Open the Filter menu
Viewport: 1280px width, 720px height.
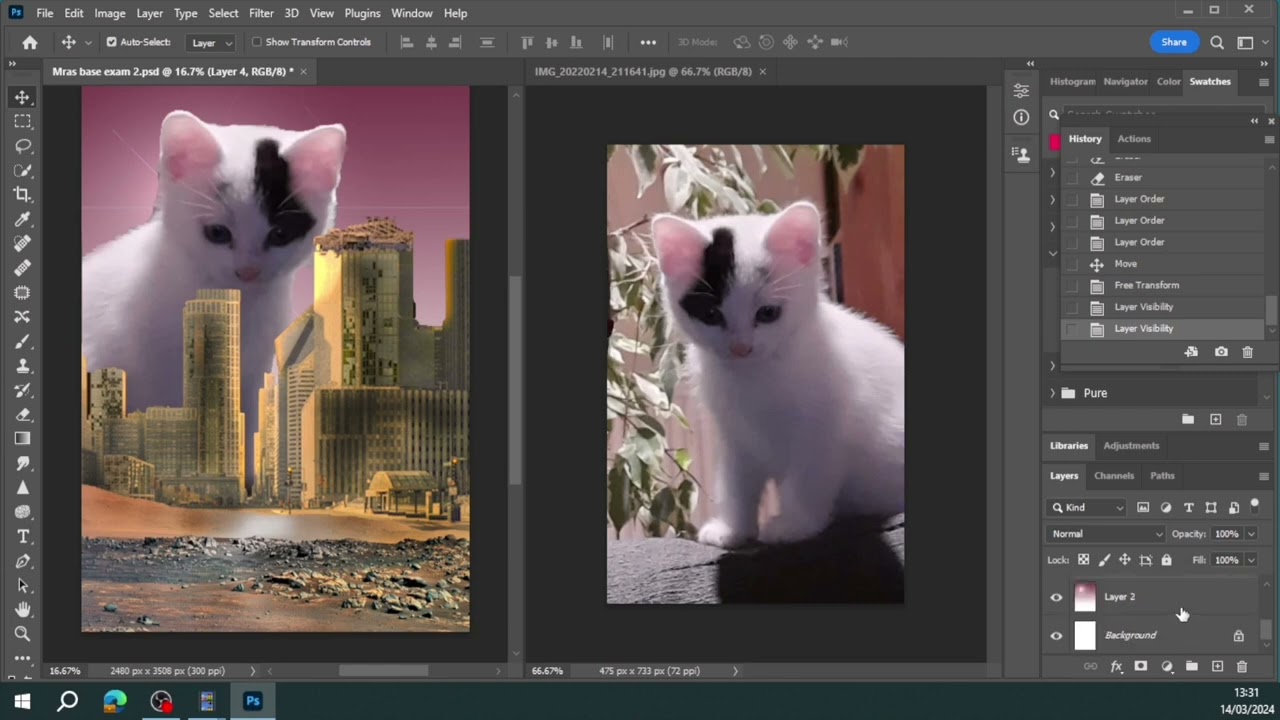[261, 13]
